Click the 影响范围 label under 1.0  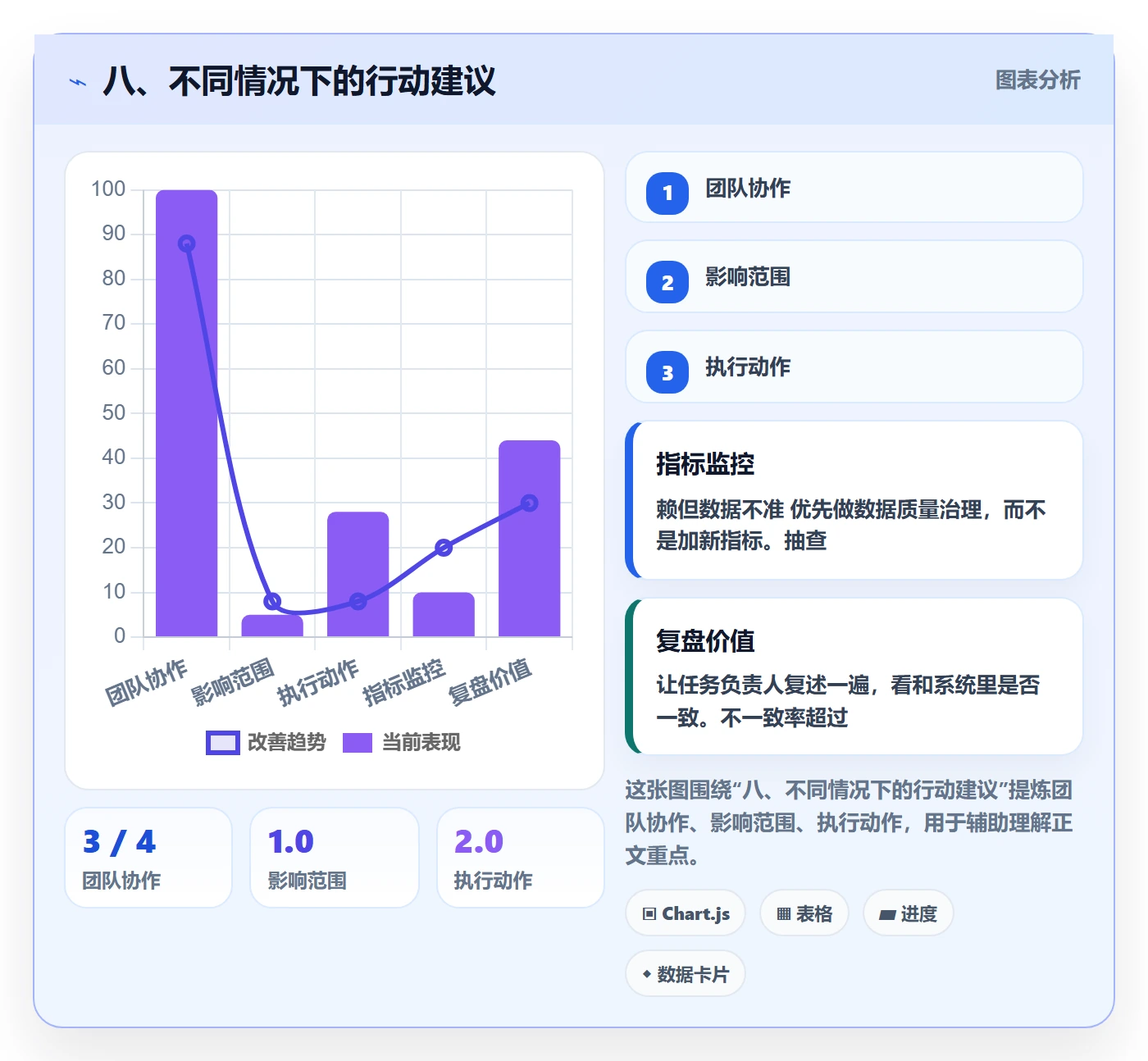point(307,881)
